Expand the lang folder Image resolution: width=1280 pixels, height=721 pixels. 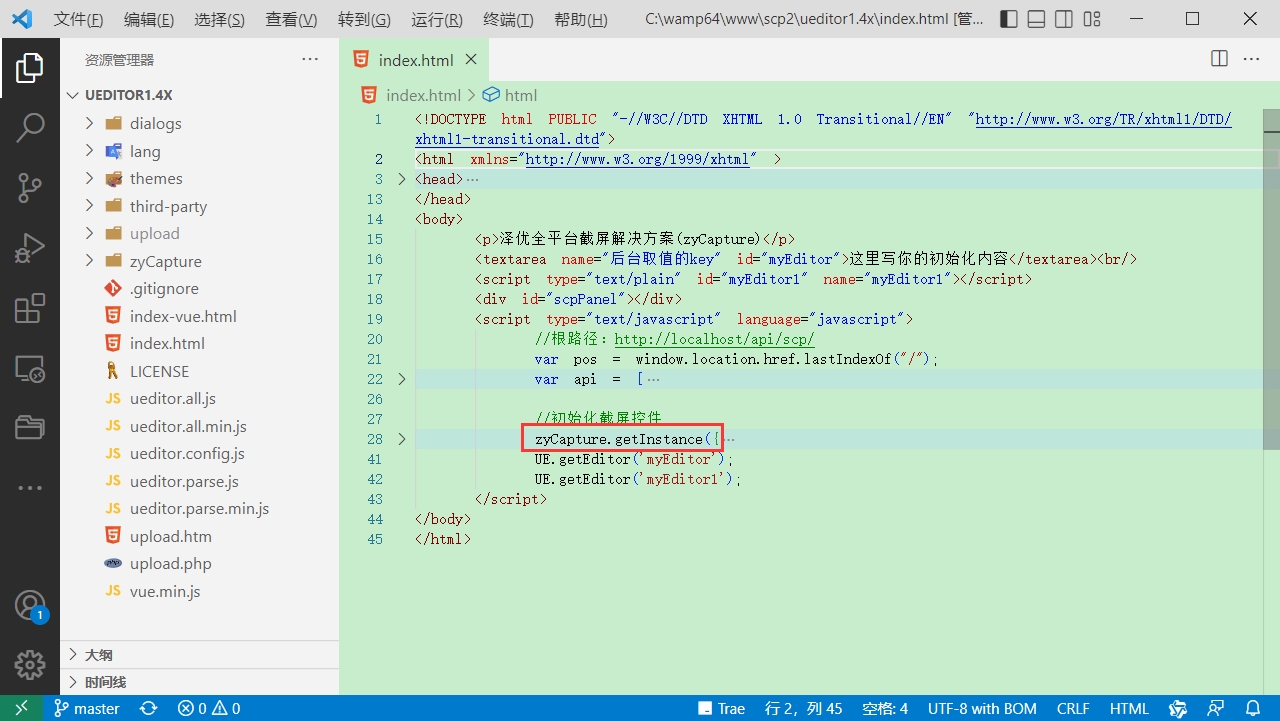(x=89, y=151)
